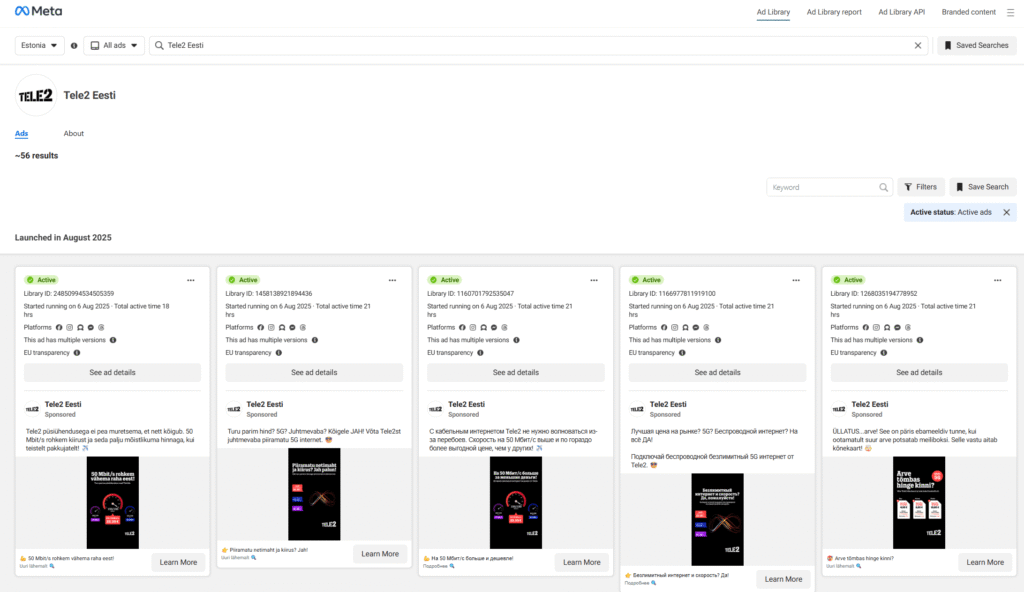Click Learn More on the 50 Mbit/s rohkem ad
The height and width of the screenshot is (592, 1024).
(178, 562)
